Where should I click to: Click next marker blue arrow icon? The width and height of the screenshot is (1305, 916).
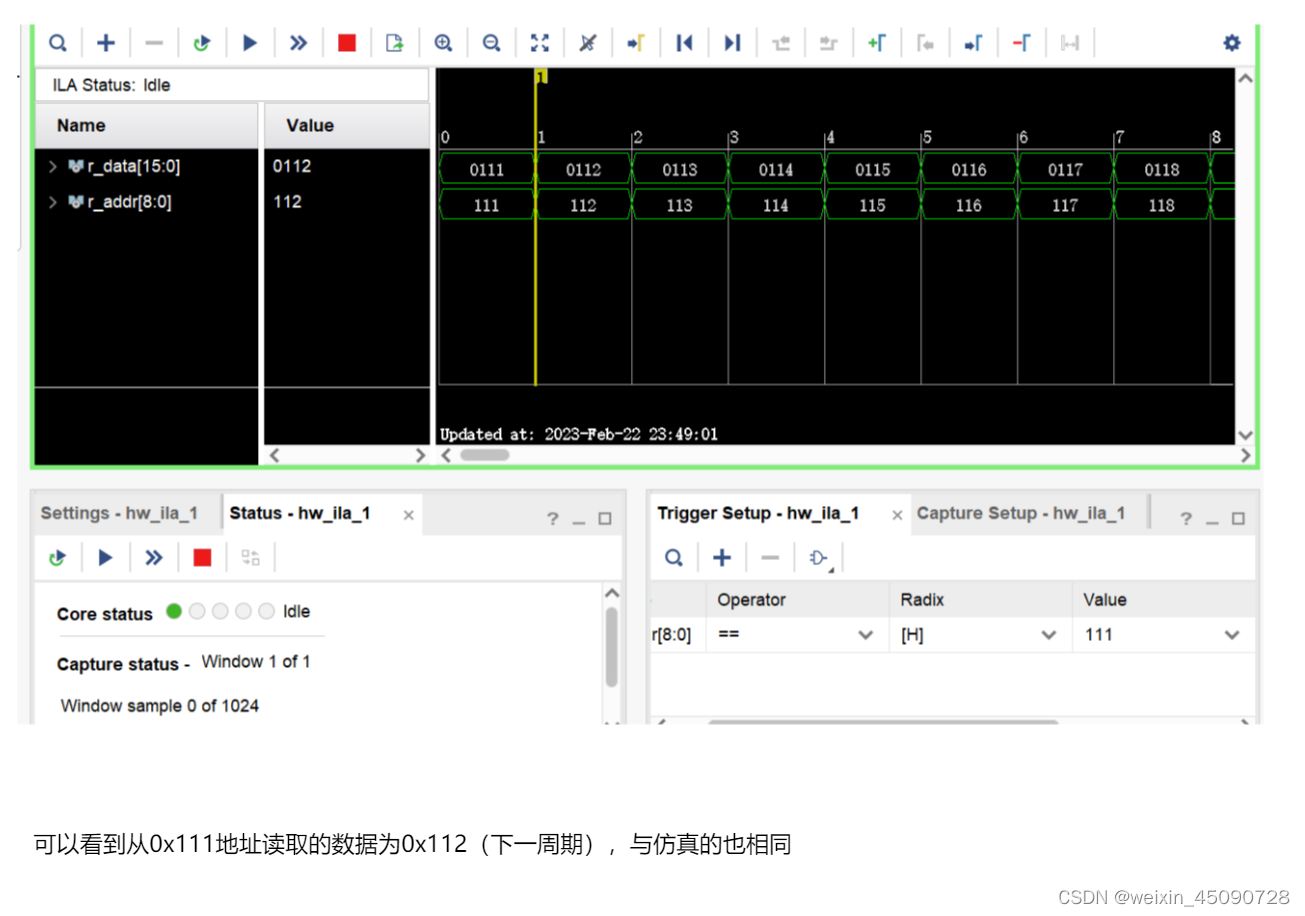tap(973, 43)
